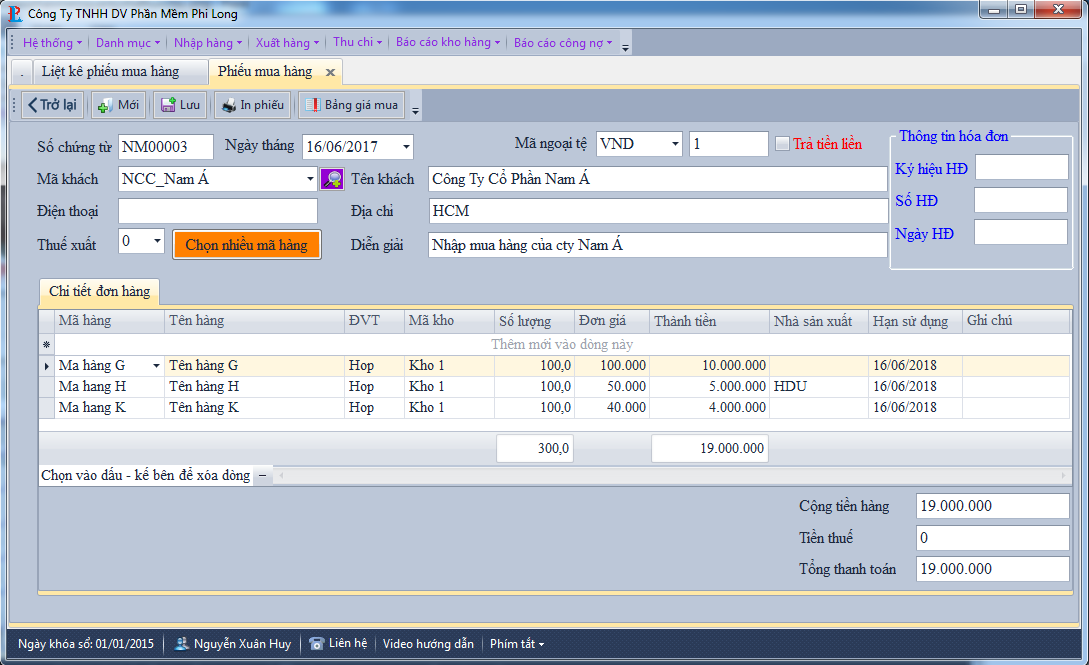
Task: Click the Ngày HĐ field
Action: click(1021, 232)
